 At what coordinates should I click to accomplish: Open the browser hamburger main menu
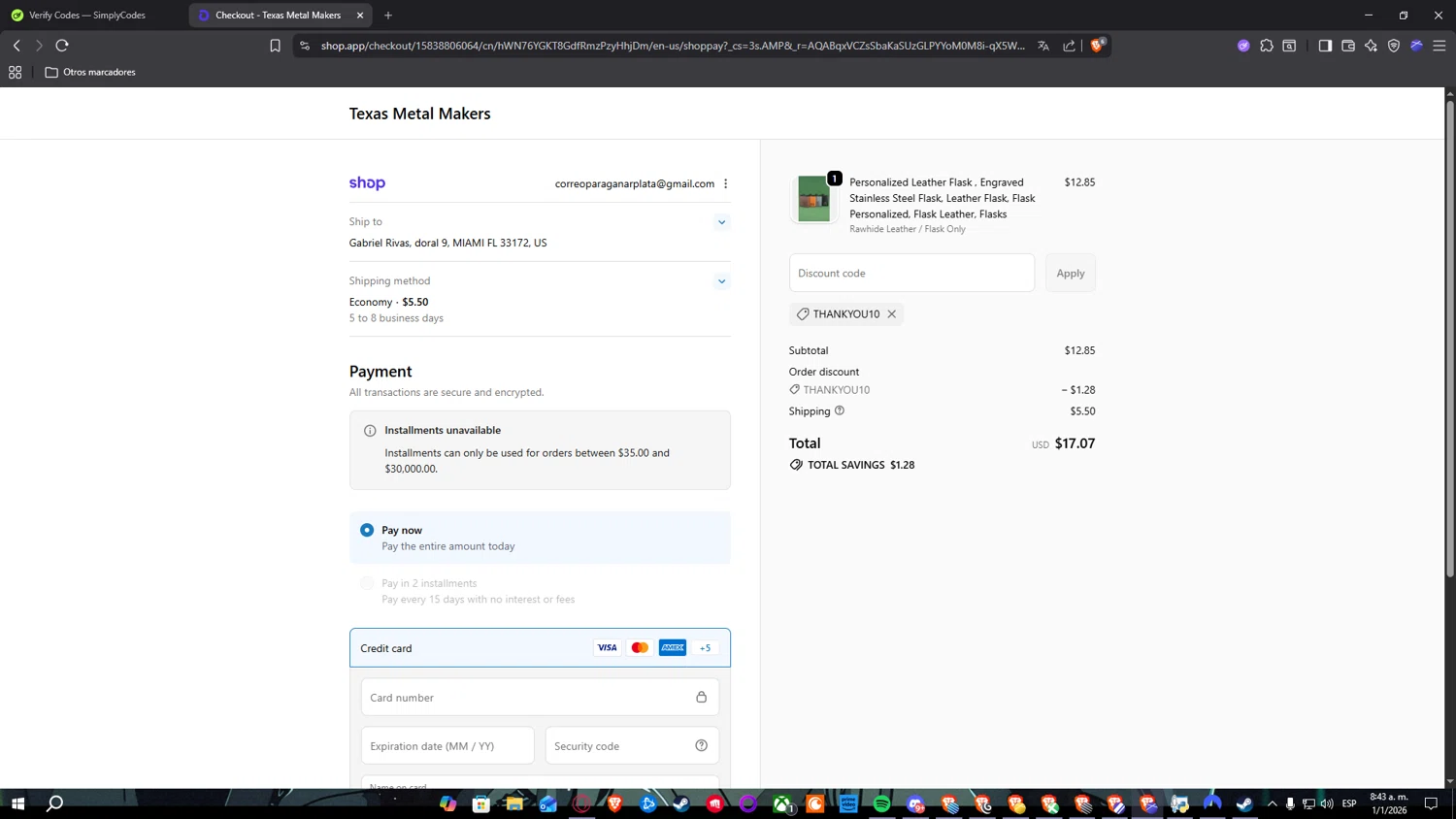pos(1439,46)
